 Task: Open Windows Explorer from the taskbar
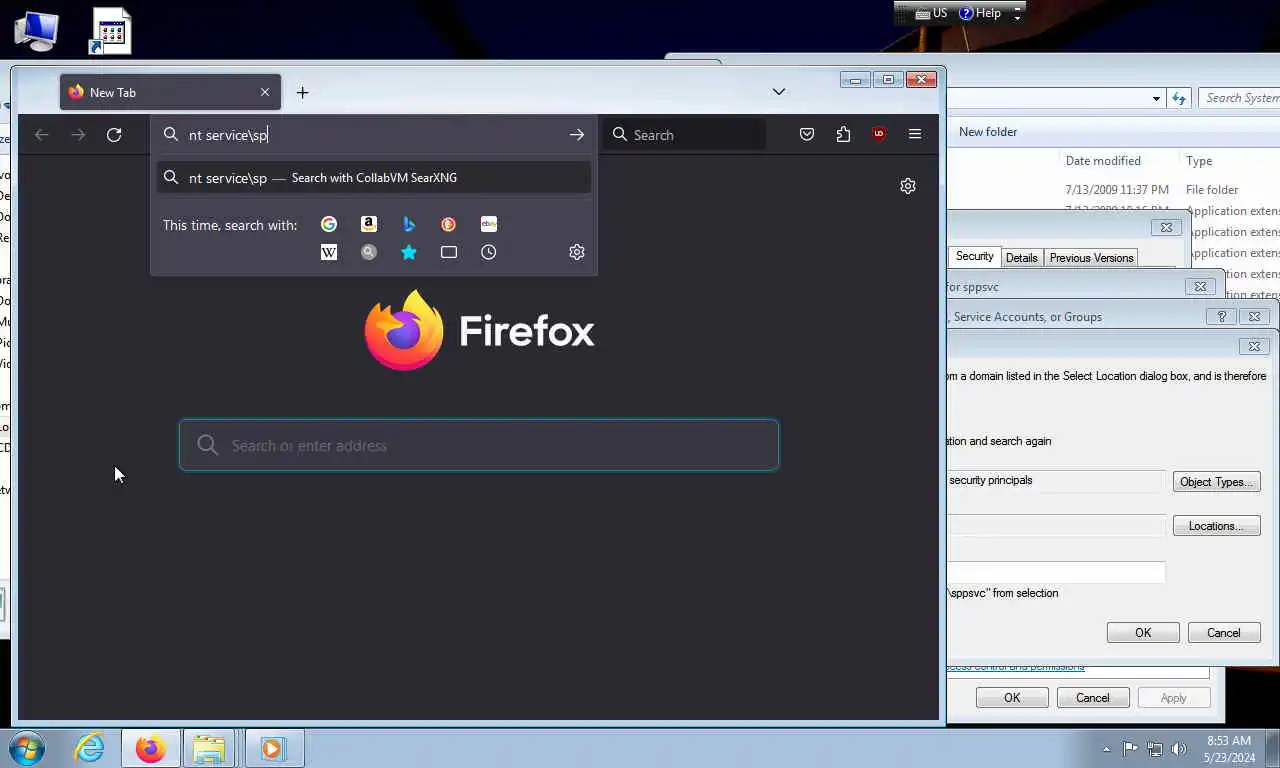[209, 748]
